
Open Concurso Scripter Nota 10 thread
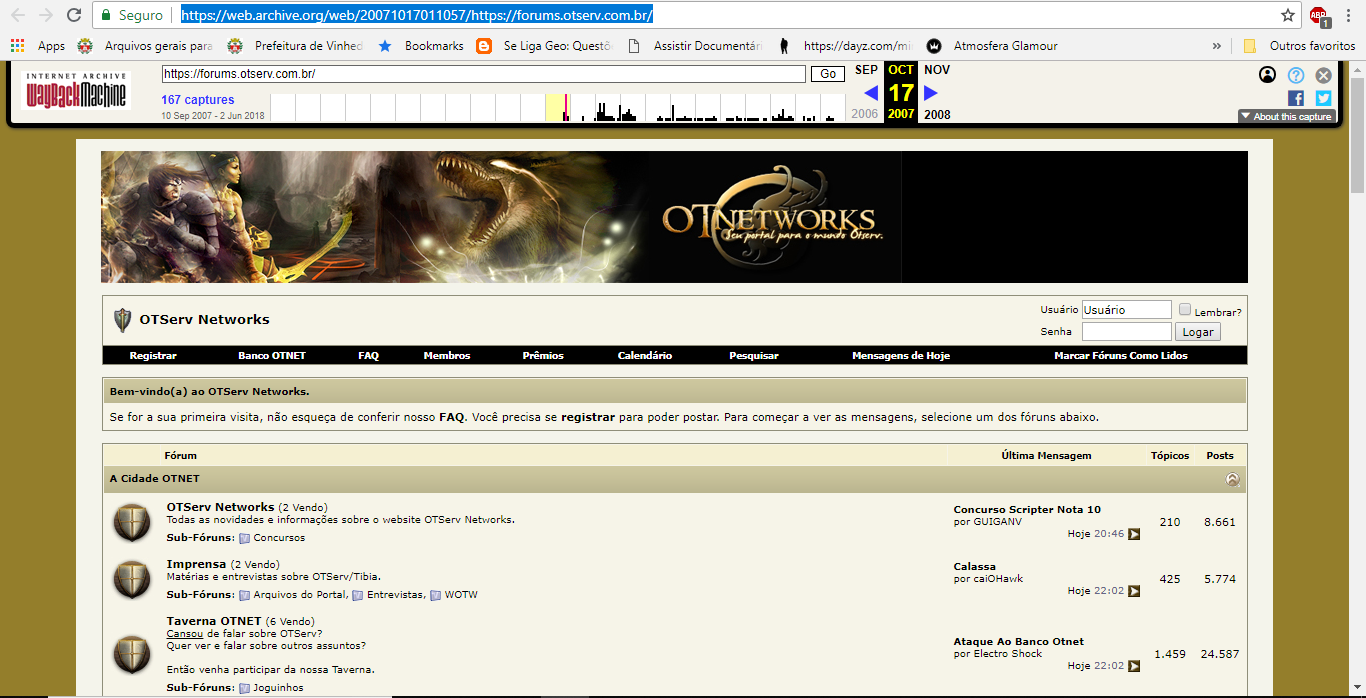pos(1027,510)
